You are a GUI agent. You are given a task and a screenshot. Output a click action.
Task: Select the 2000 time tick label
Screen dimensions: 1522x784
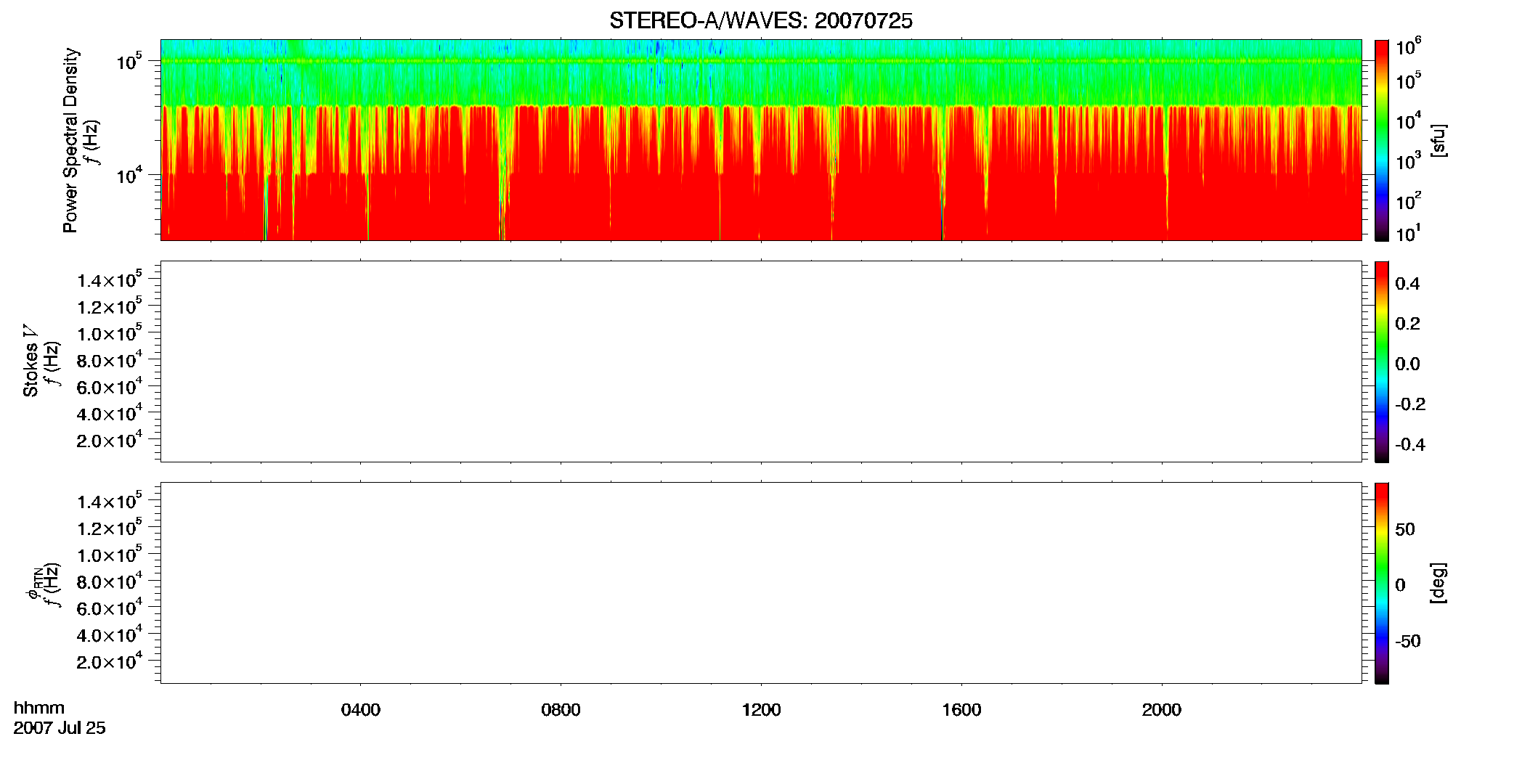[1162, 710]
